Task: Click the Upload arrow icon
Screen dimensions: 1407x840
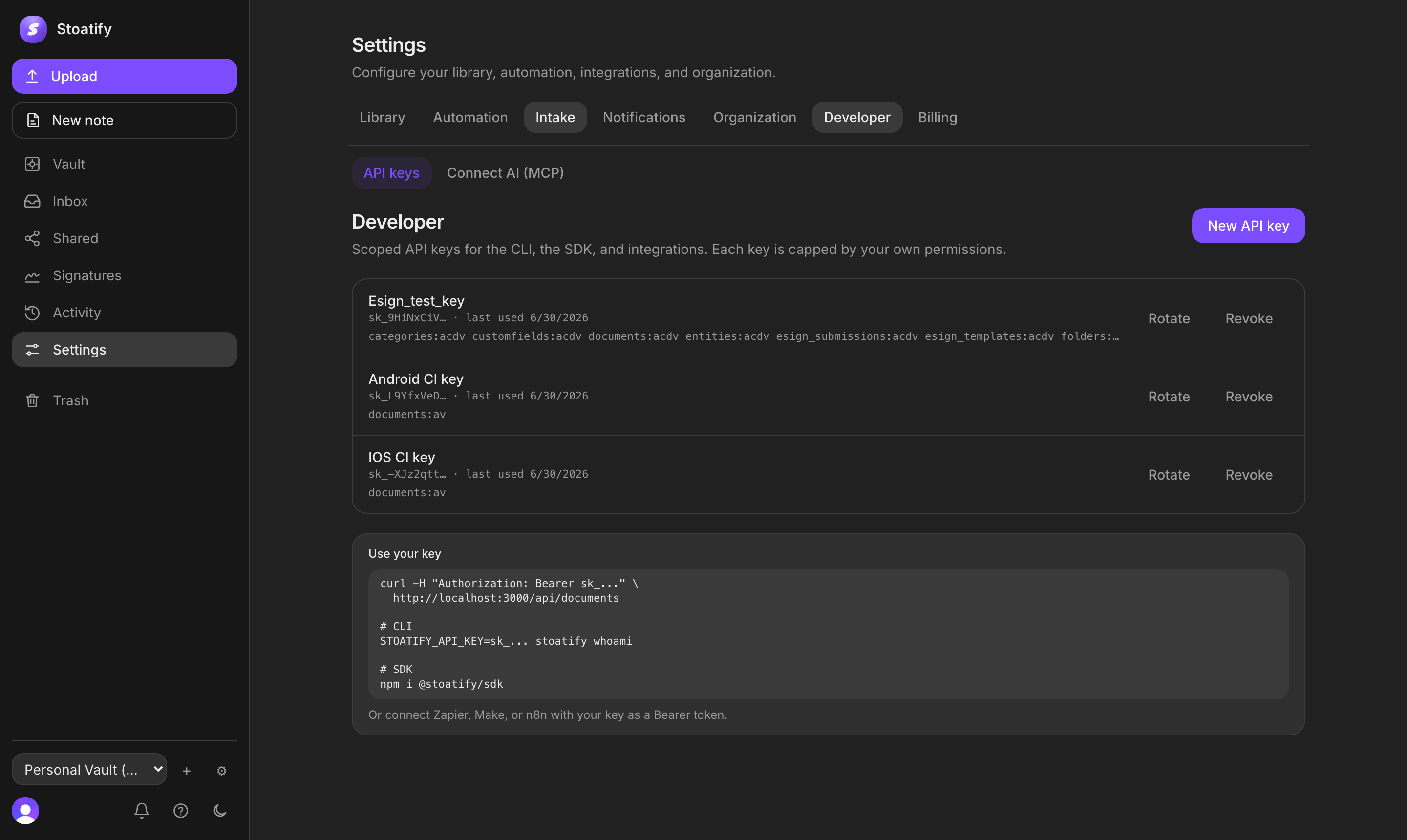Action: [x=32, y=76]
